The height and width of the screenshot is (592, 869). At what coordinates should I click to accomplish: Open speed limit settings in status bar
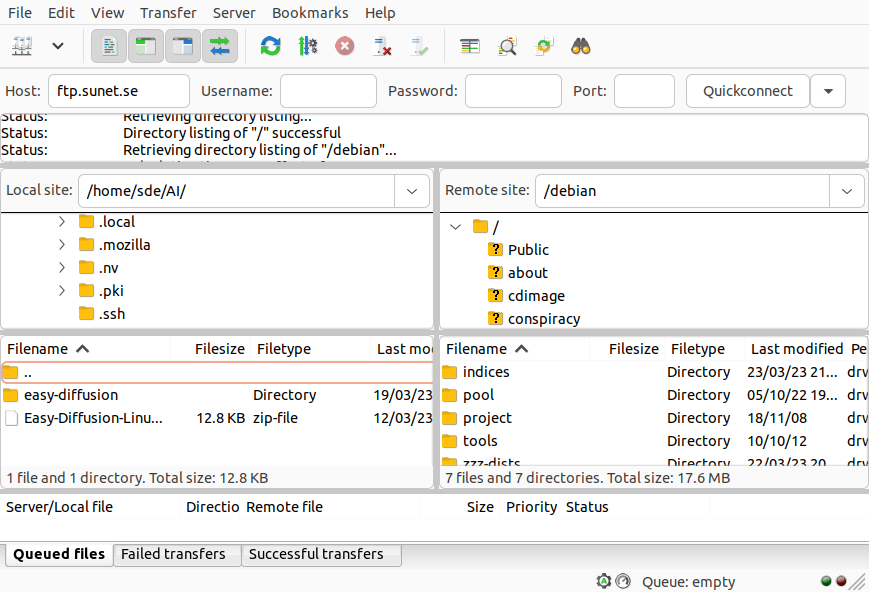tap(624, 581)
